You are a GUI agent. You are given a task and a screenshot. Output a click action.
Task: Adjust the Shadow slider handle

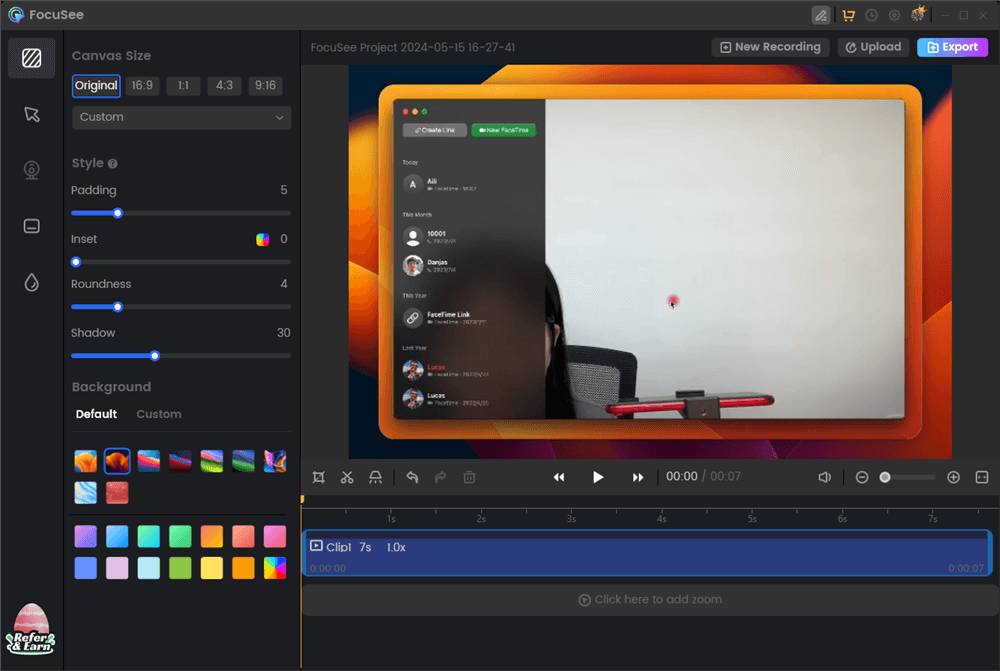click(154, 356)
